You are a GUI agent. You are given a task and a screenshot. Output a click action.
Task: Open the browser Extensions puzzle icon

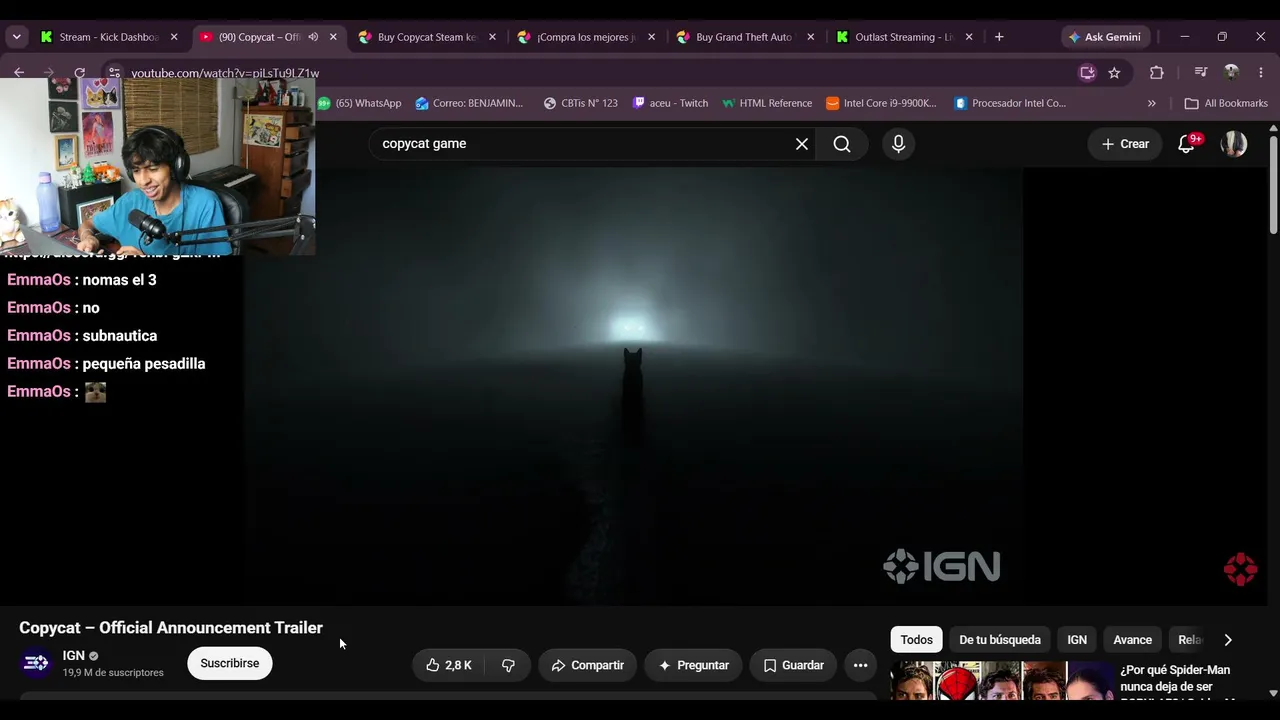tap(1157, 72)
